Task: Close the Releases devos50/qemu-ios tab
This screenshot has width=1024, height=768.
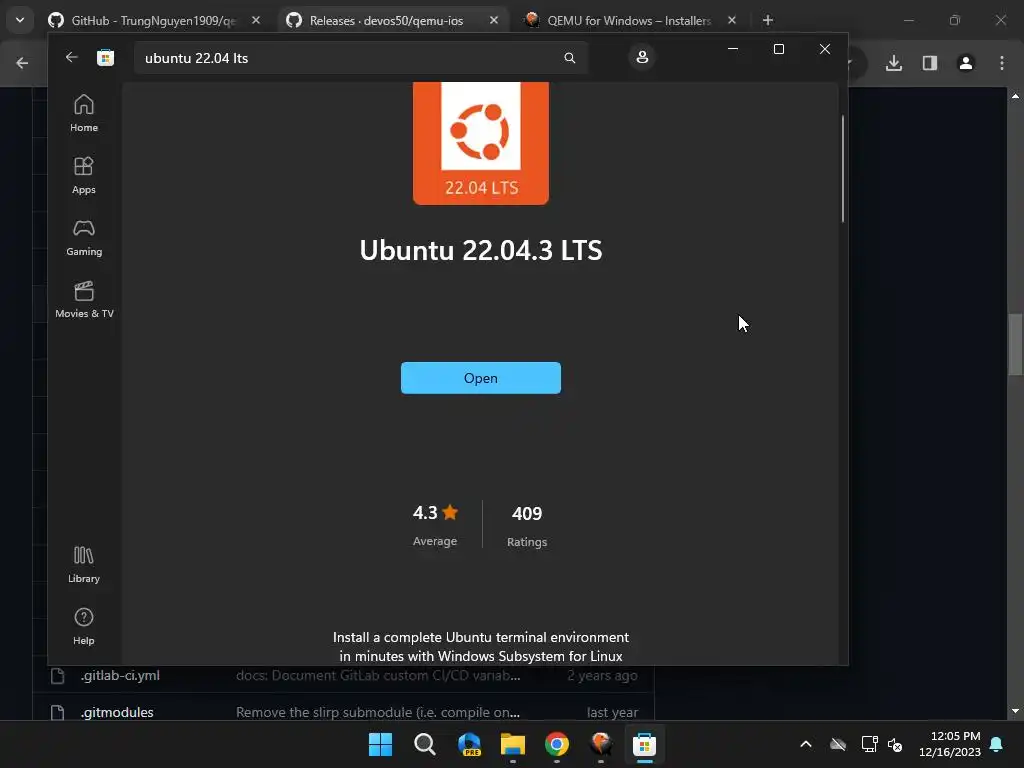Action: [x=494, y=21]
